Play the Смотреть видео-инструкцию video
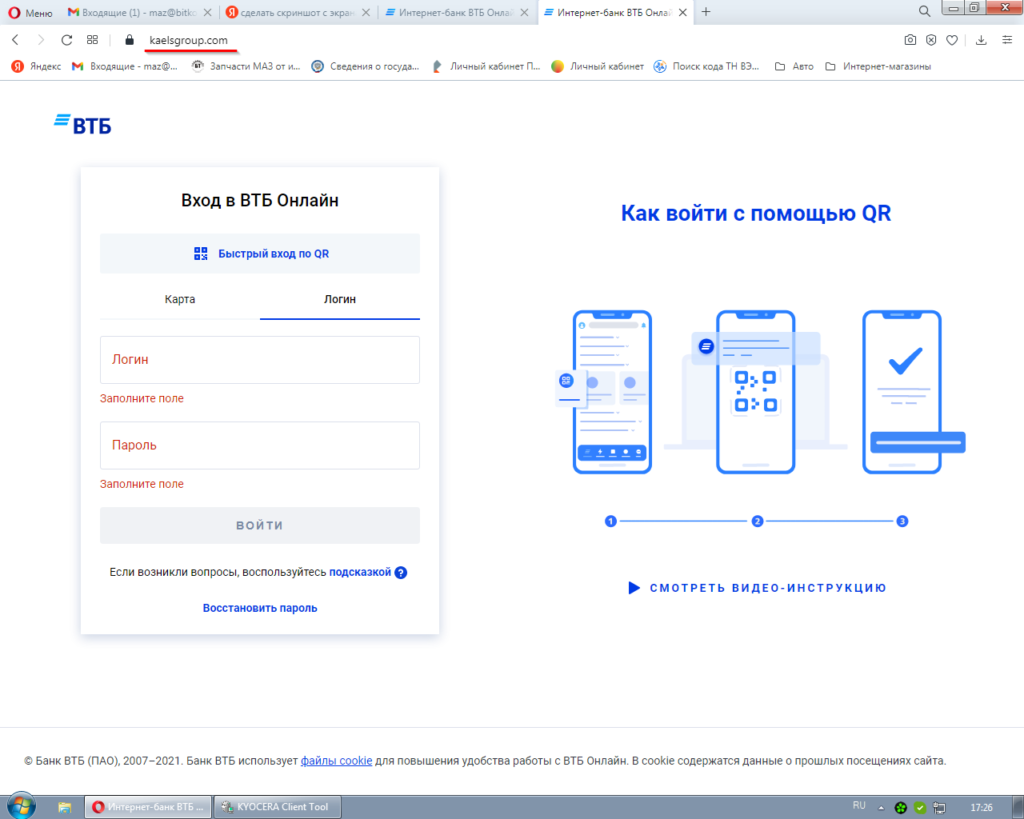This screenshot has height=819, width=1024. click(757, 588)
